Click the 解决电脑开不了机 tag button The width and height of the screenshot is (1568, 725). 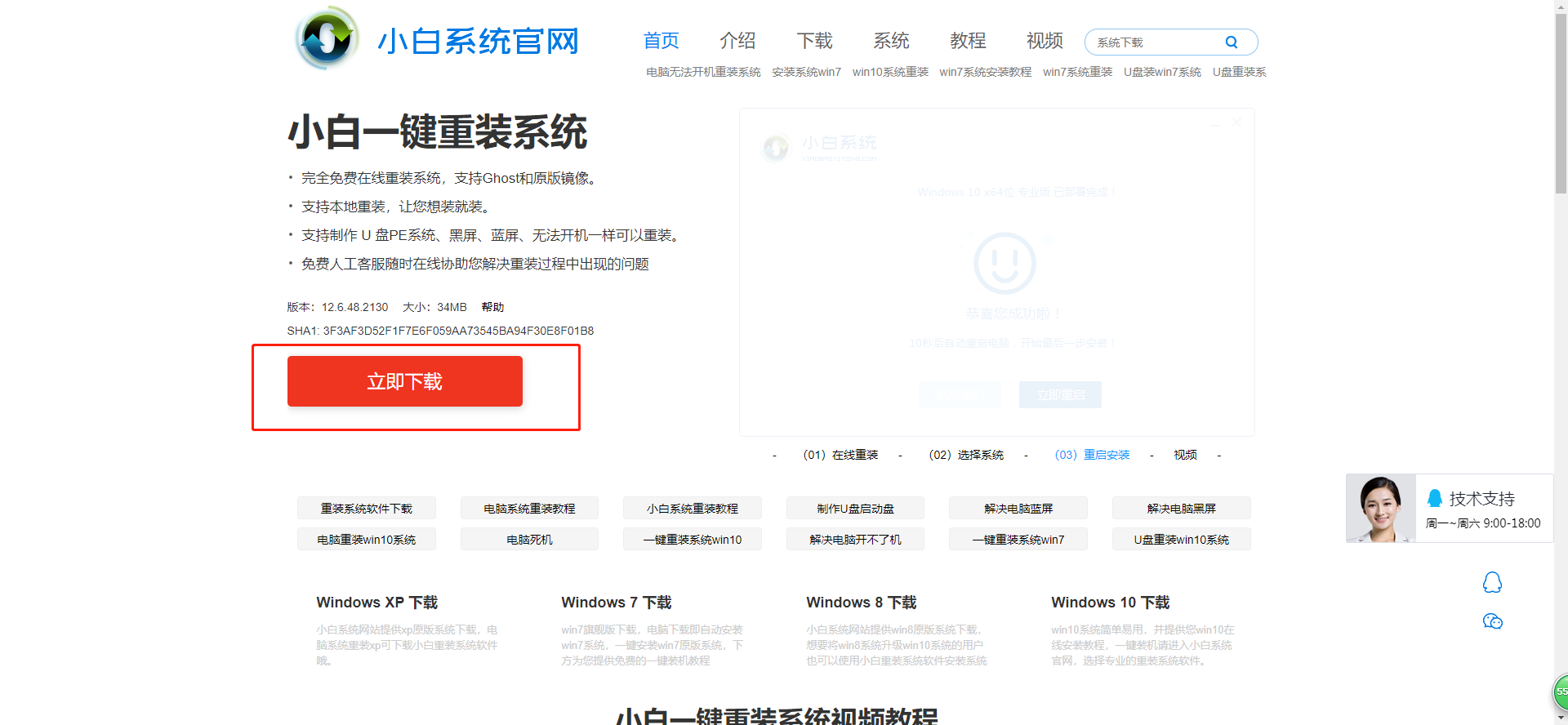[855, 539]
